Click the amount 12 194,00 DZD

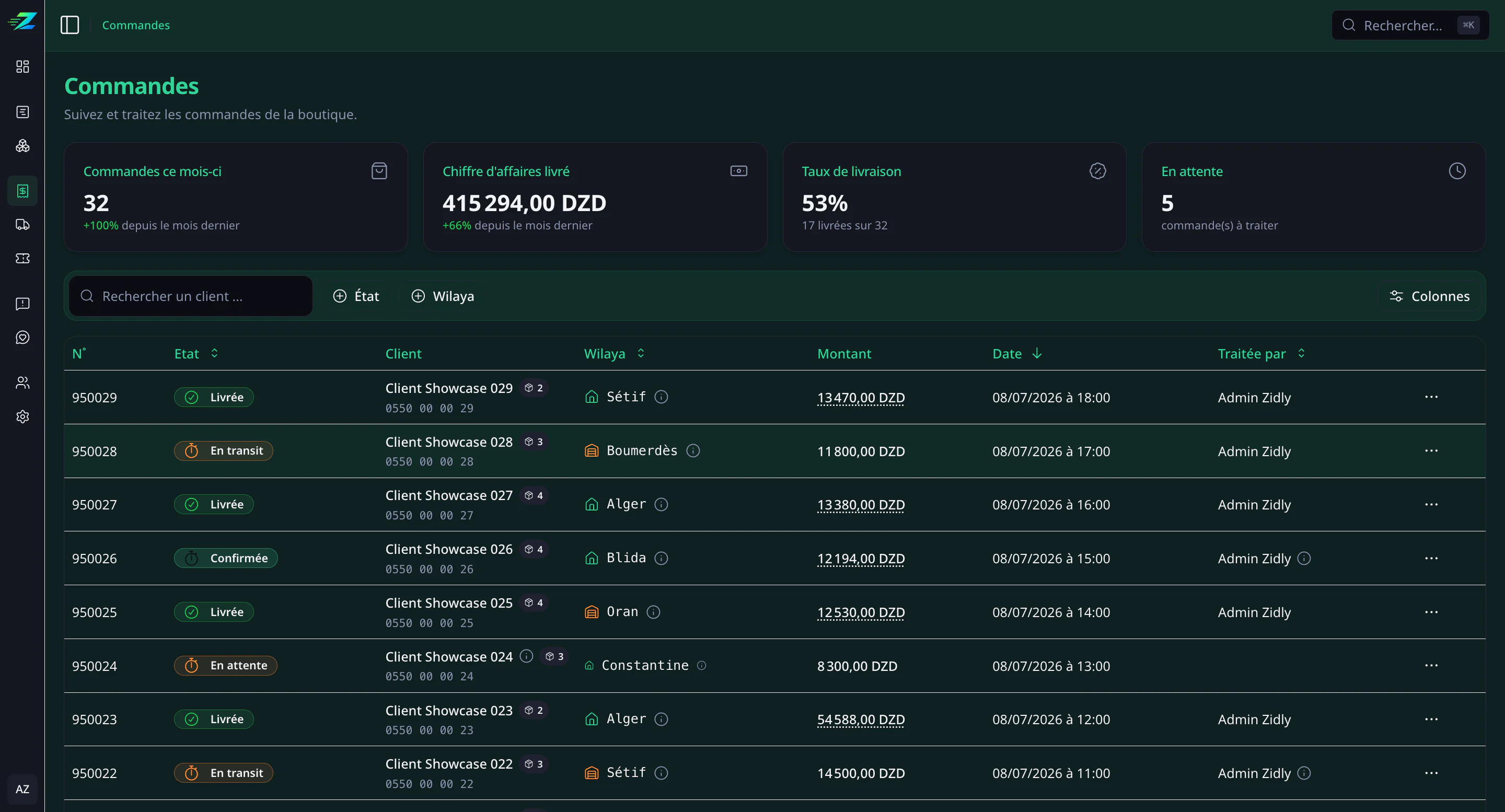coord(861,559)
